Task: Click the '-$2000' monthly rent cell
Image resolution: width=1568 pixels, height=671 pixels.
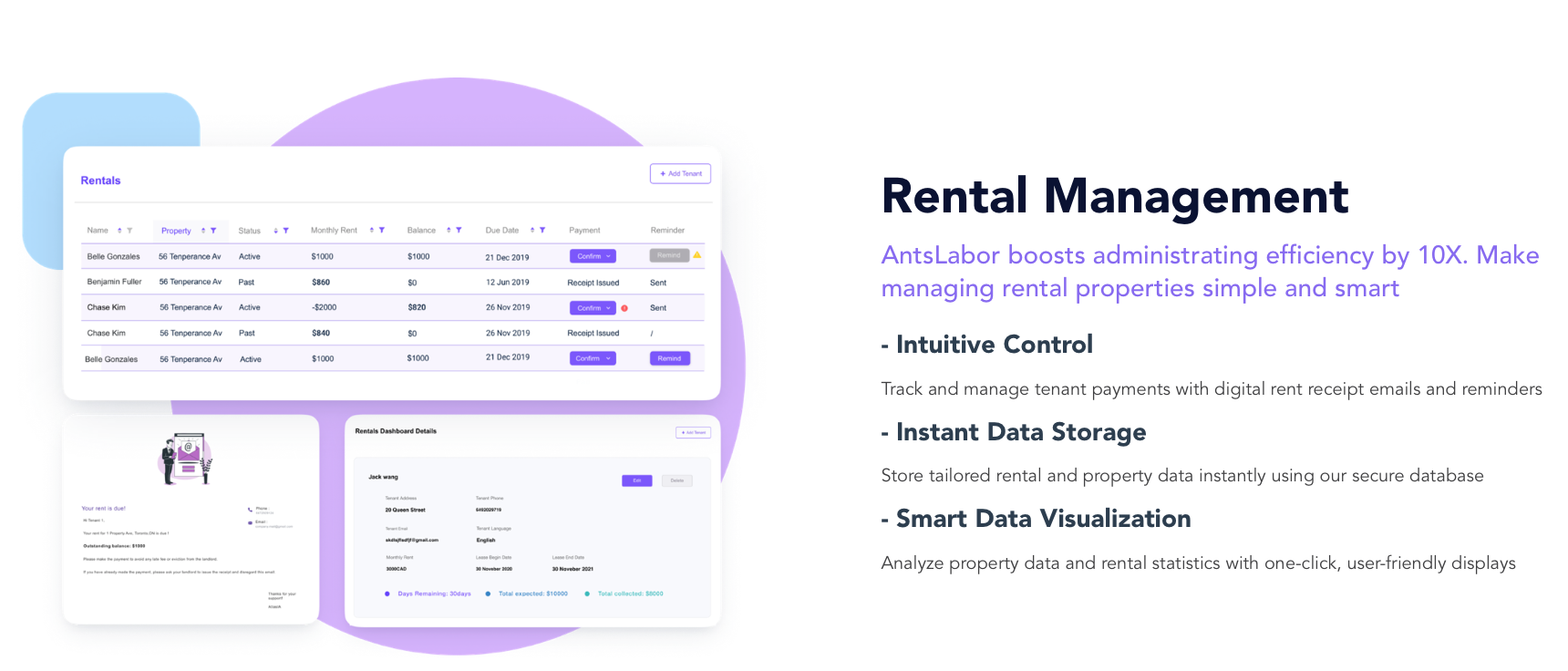Action: click(324, 307)
